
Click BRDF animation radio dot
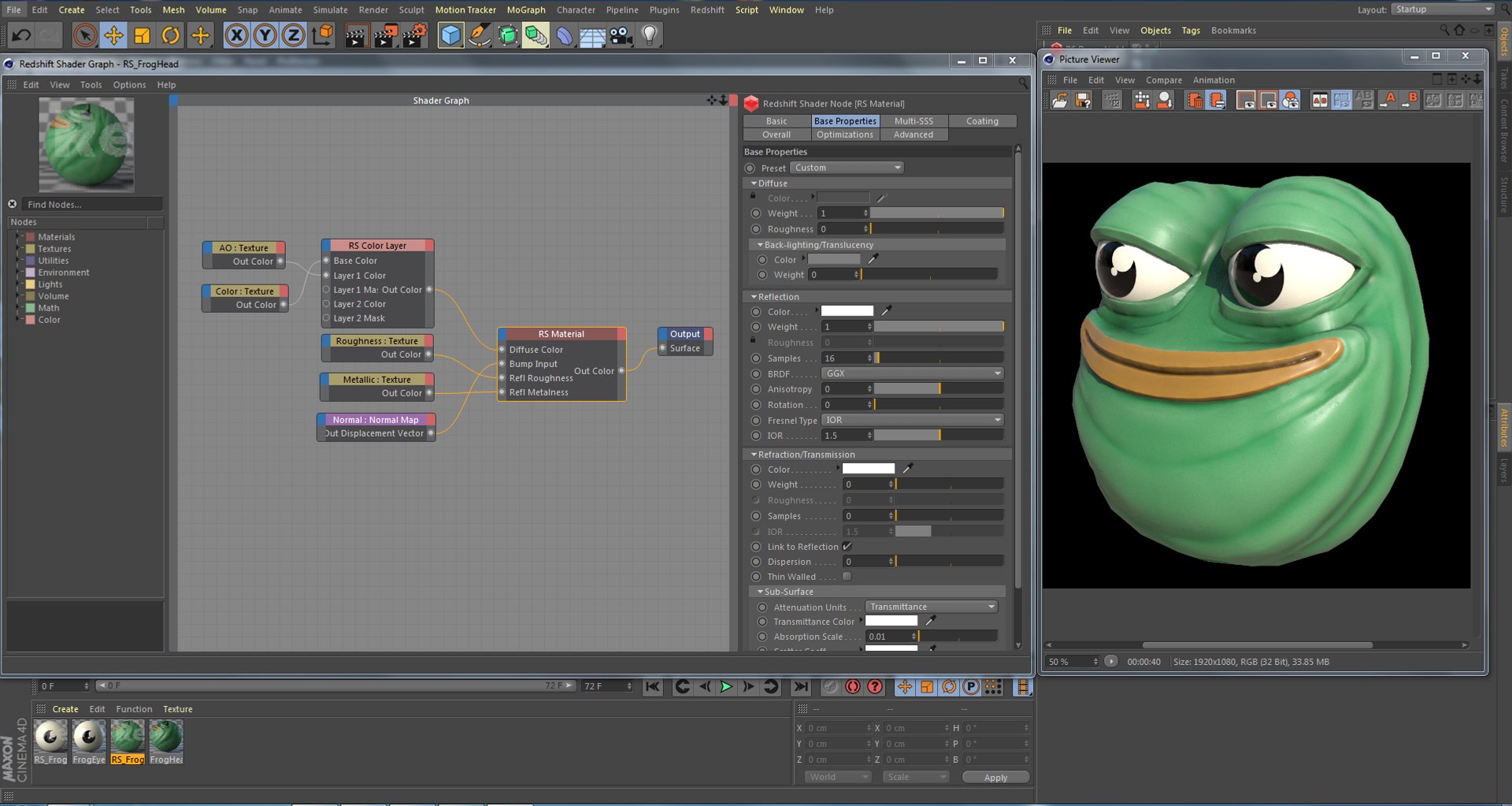pos(757,374)
